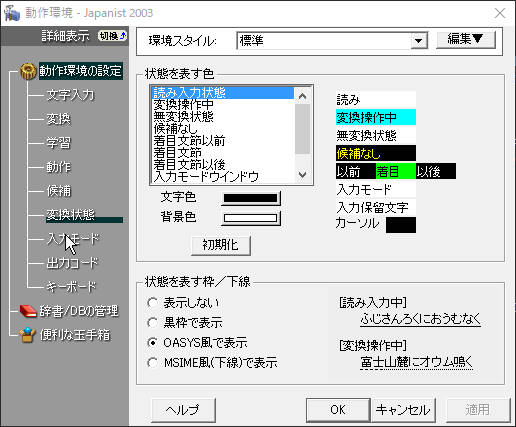Select 候補なし in the state list
The height and width of the screenshot is (427, 516).
point(176,128)
